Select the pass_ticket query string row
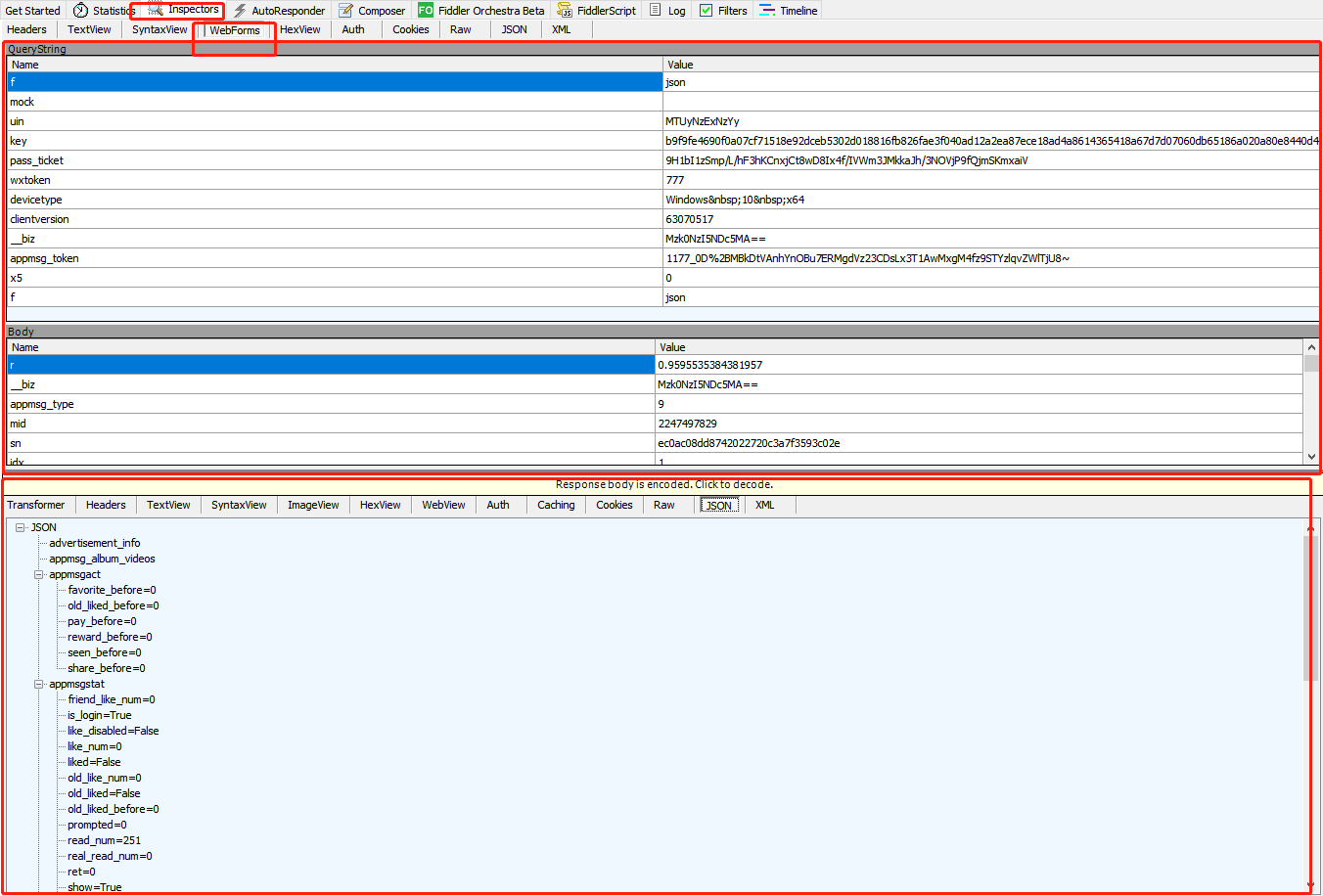The height and width of the screenshot is (896, 1323). [662, 160]
